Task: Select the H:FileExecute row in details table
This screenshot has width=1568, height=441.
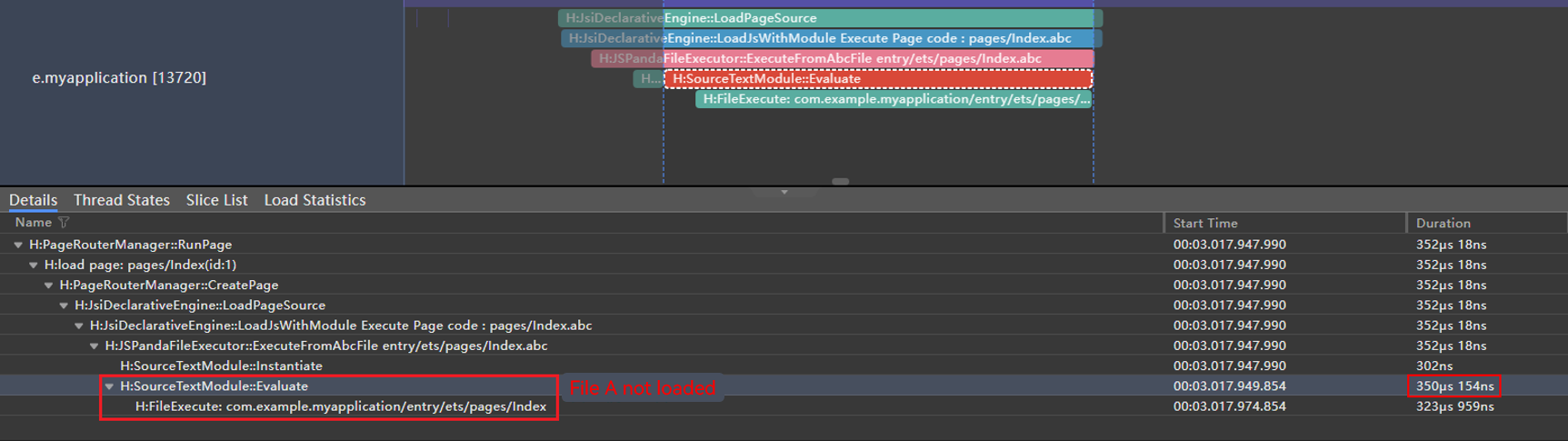Action: (x=340, y=406)
